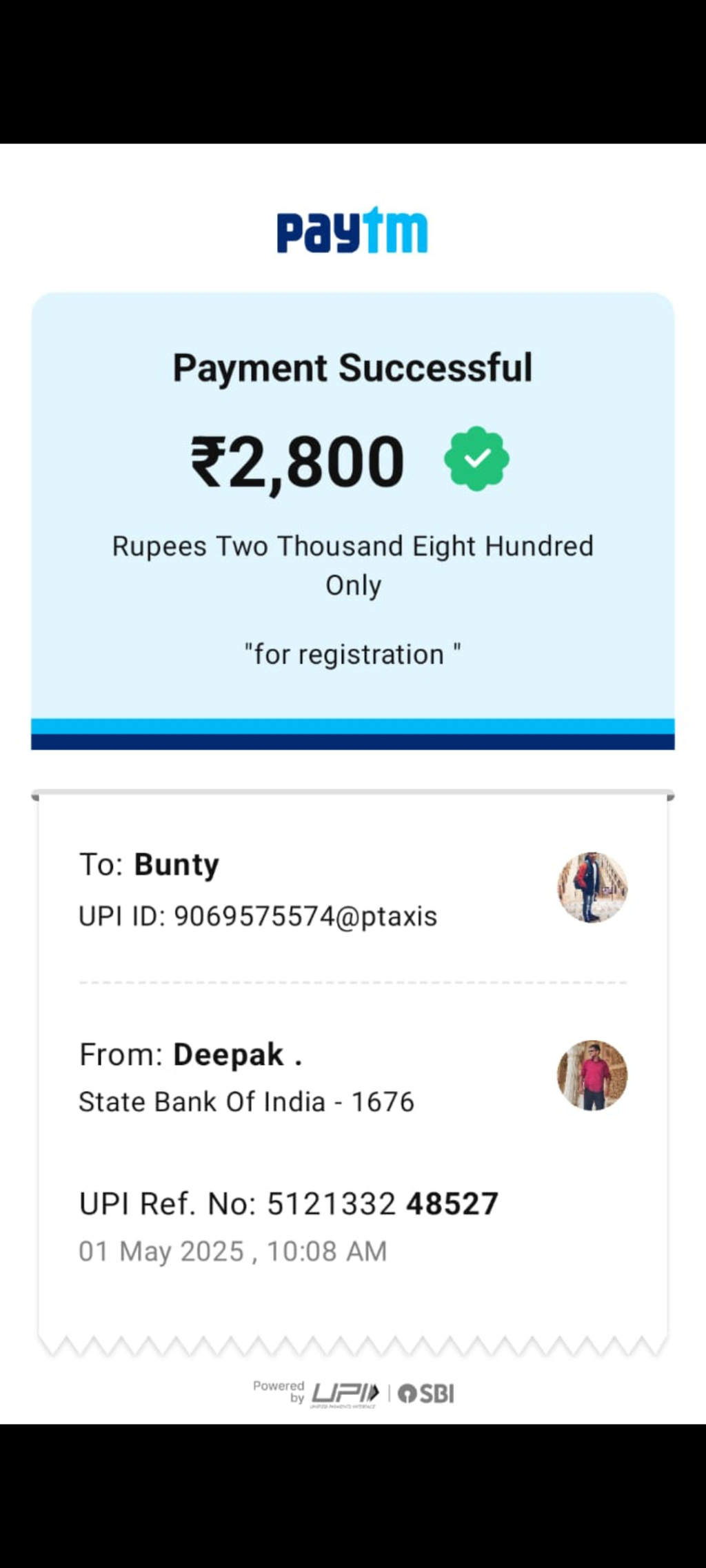Click the UPI logo in the footer
The height and width of the screenshot is (1568, 706).
(345, 1394)
